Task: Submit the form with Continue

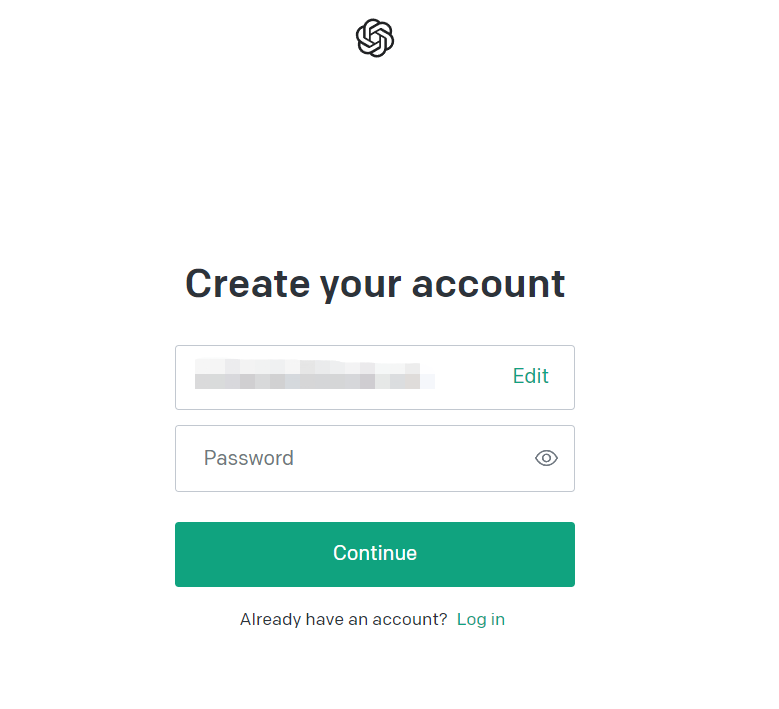Action: pos(375,554)
